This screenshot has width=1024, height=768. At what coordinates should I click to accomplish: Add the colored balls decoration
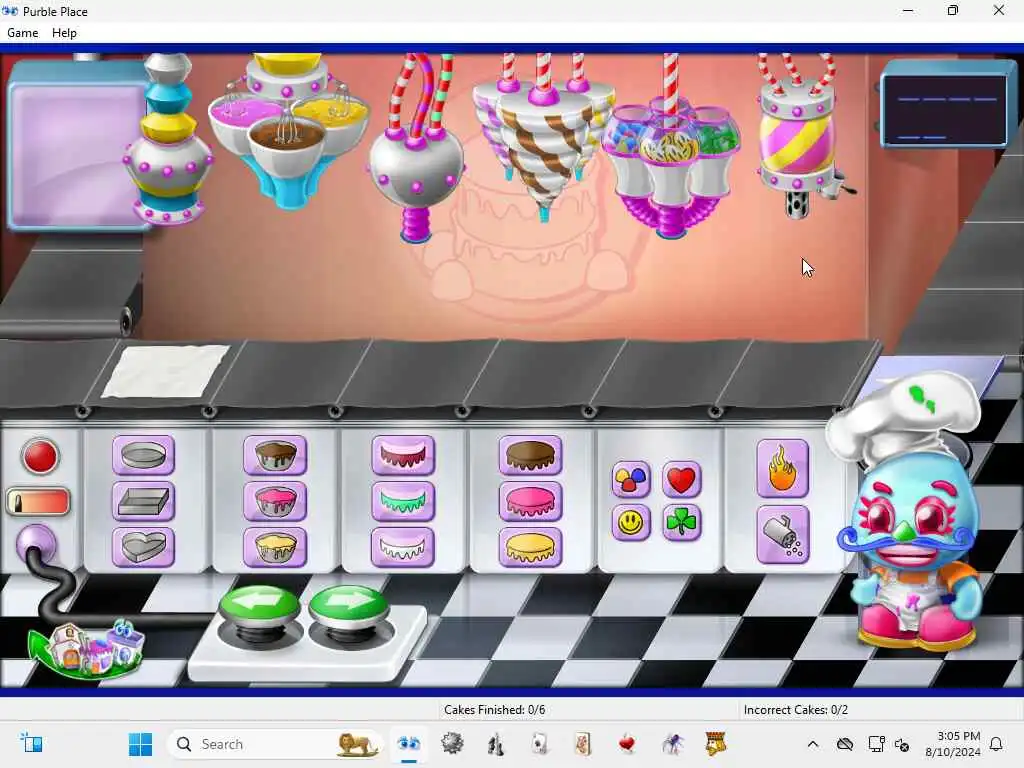(x=631, y=479)
